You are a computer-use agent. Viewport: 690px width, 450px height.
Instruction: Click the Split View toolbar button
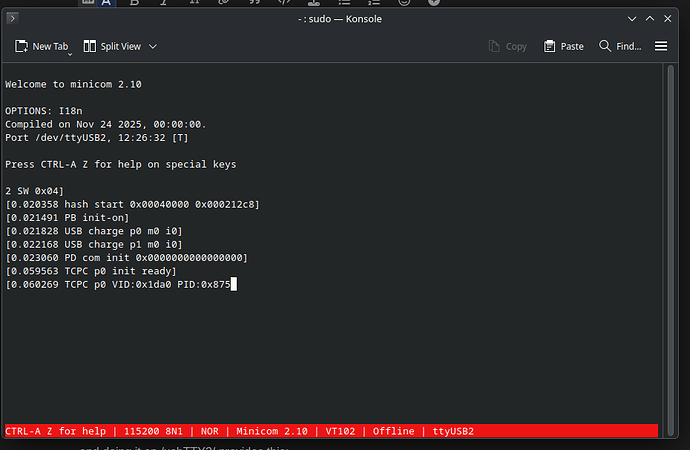click(x=112, y=46)
